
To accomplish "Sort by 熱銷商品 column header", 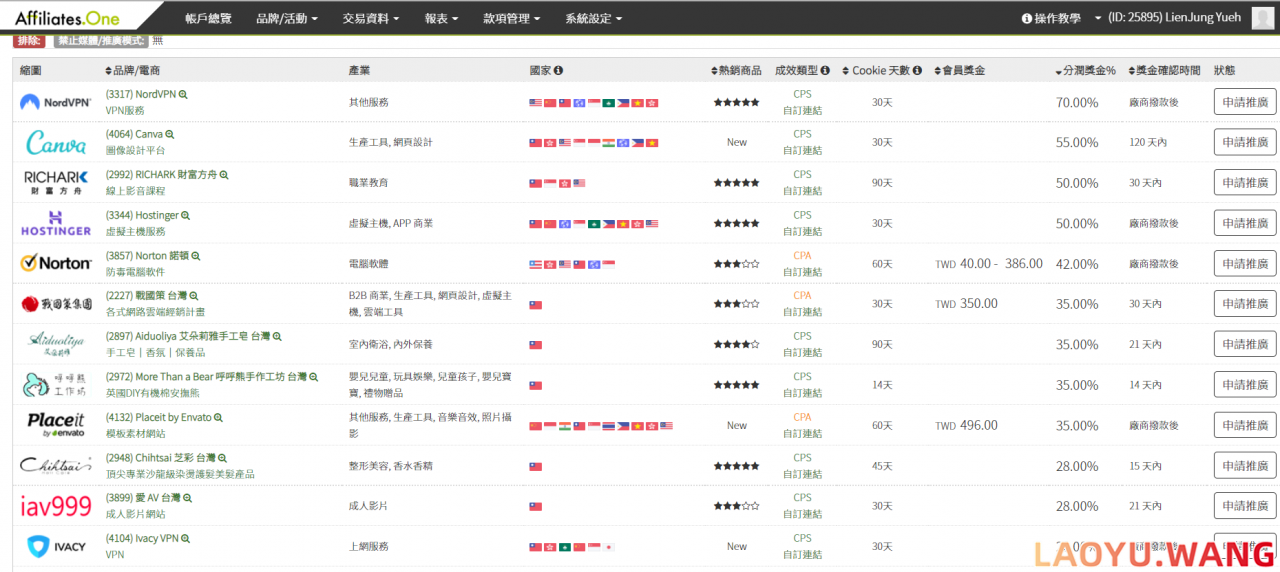I will point(735,70).
